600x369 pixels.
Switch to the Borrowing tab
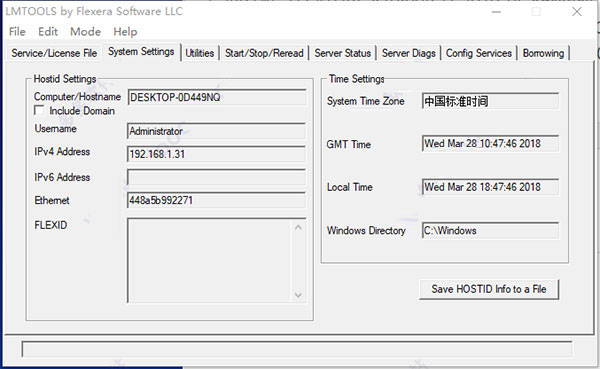pos(543,53)
